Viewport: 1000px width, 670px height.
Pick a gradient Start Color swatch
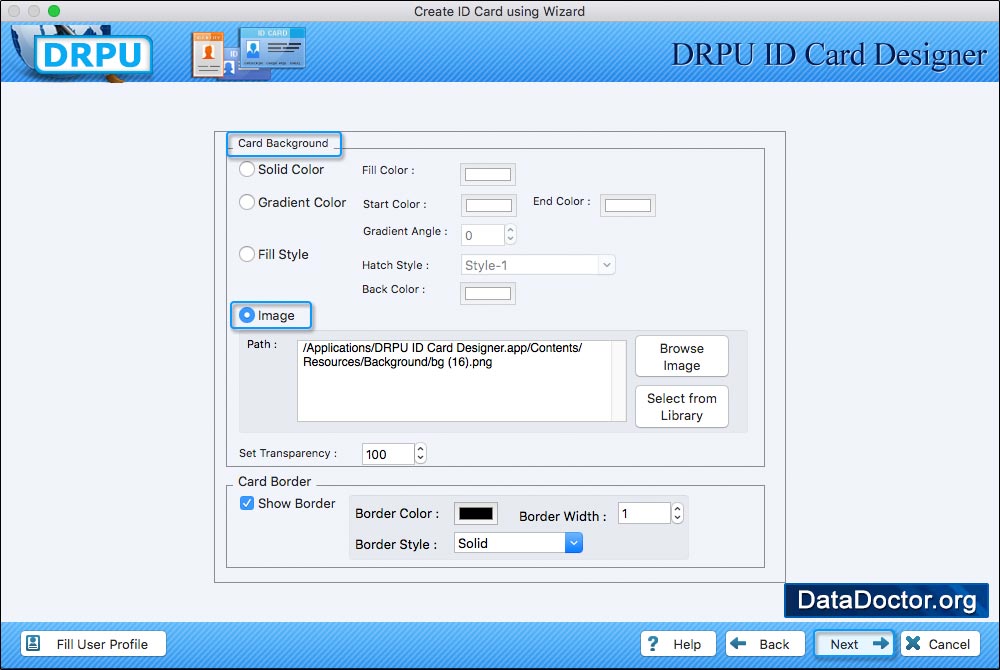489,205
